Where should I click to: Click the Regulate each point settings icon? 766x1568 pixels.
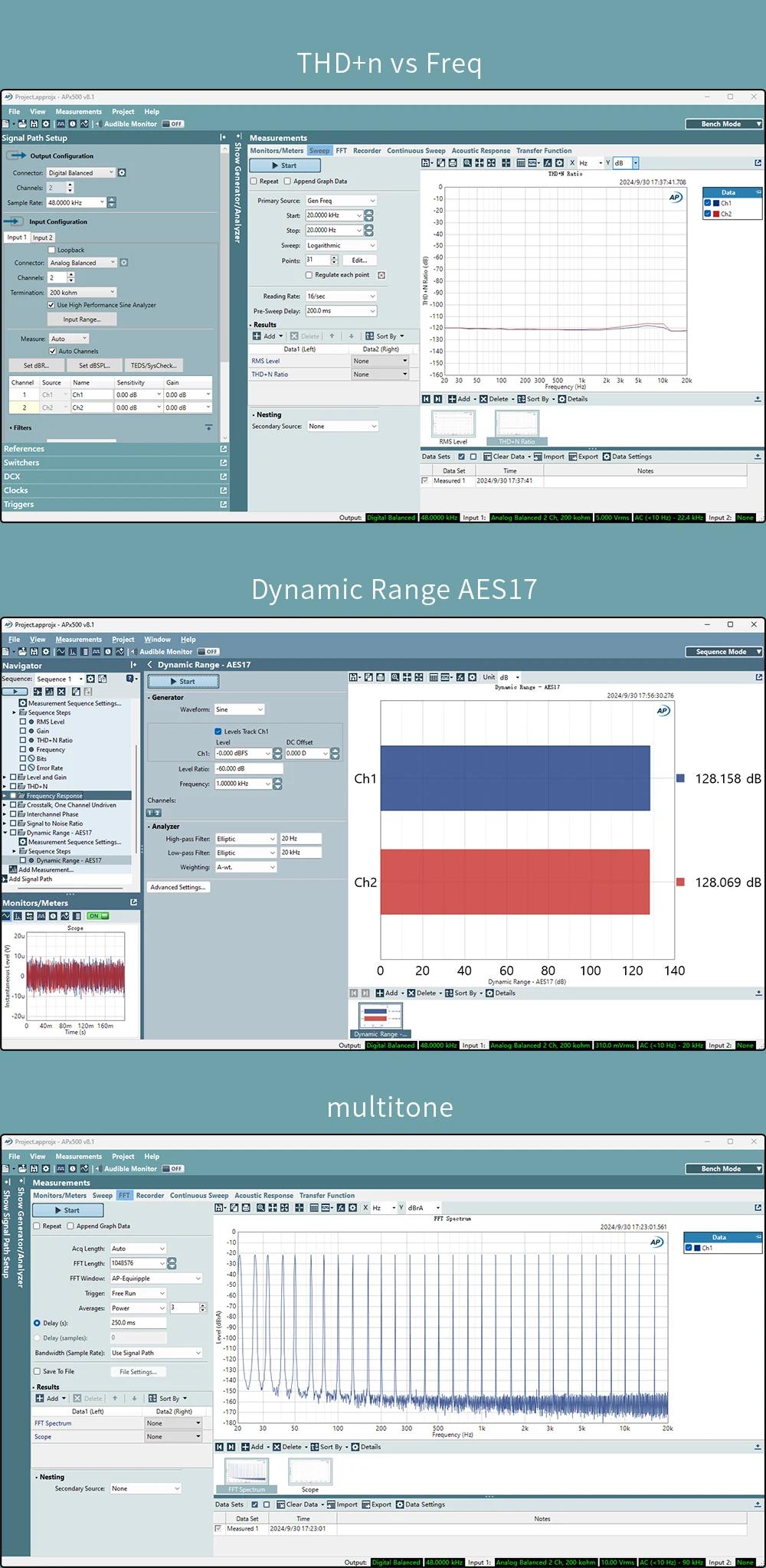pyautogui.click(x=381, y=275)
